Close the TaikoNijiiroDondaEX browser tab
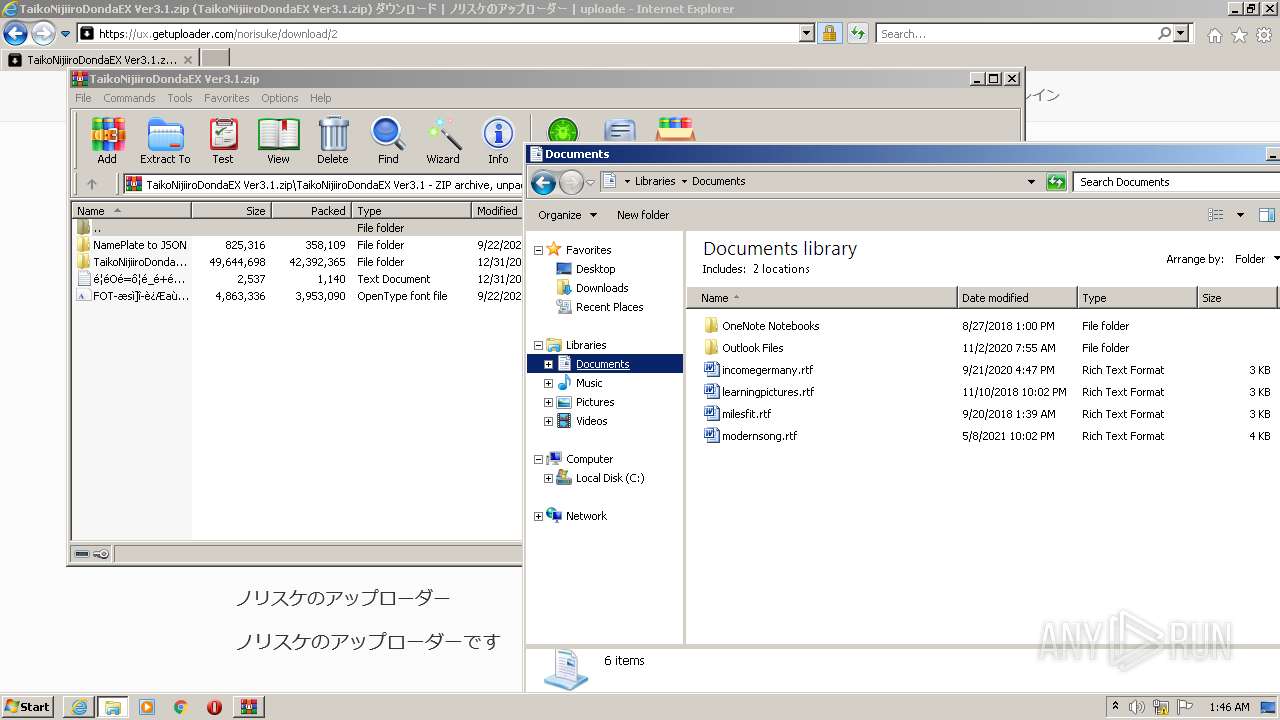The height and width of the screenshot is (720, 1280). 187,60
